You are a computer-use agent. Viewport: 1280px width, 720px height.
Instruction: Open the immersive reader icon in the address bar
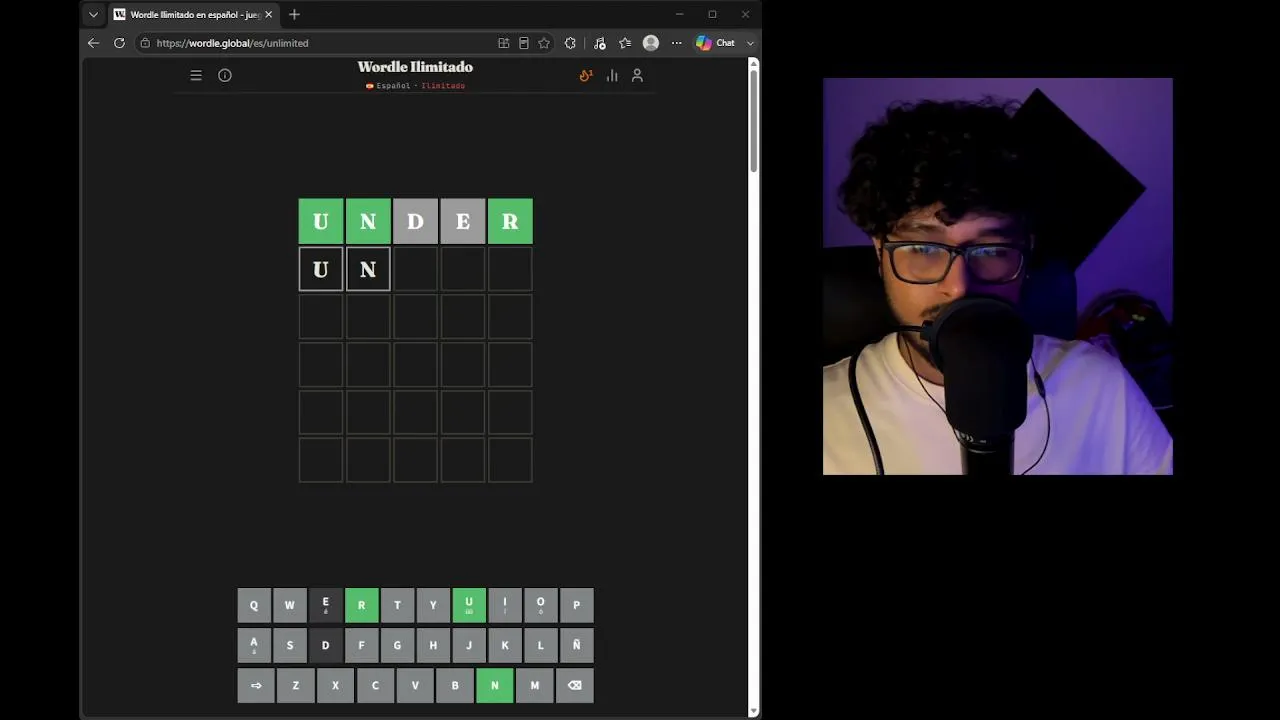[x=524, y=43]
